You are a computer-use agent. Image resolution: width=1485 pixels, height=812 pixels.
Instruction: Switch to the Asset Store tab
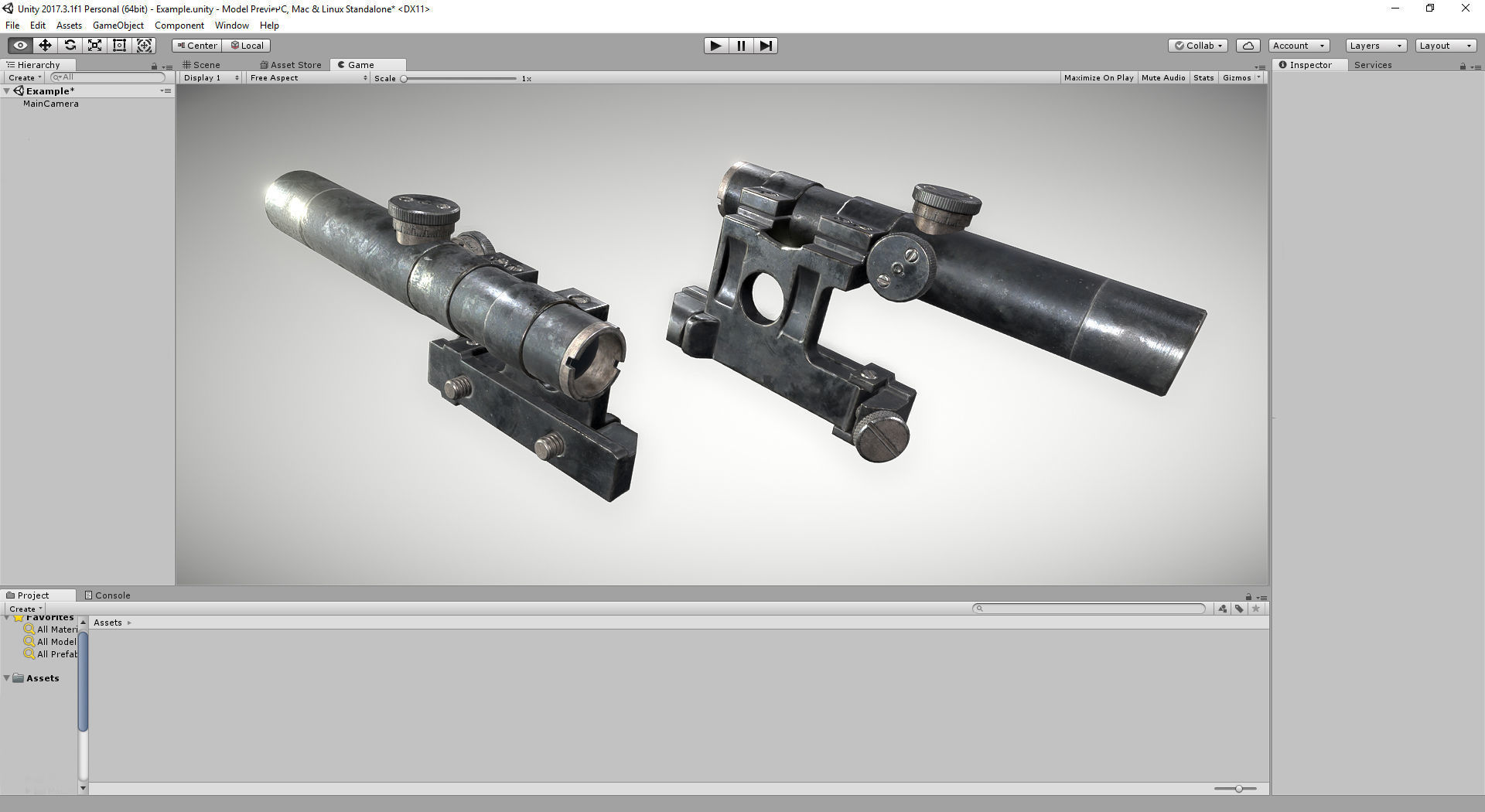pyautogui.click(x=291, y=65)
